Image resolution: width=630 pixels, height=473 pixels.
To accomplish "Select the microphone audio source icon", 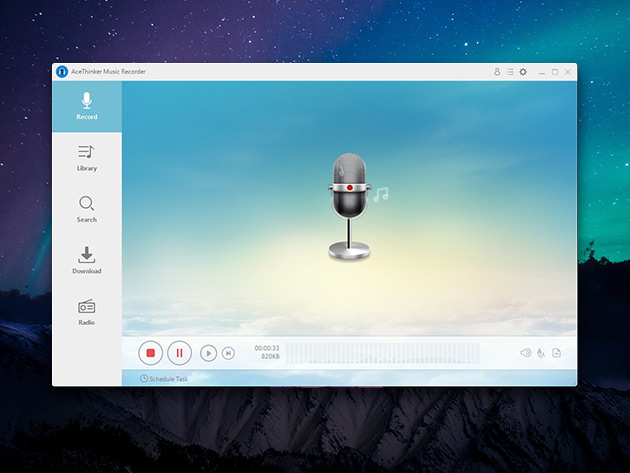I will [541, 353].
